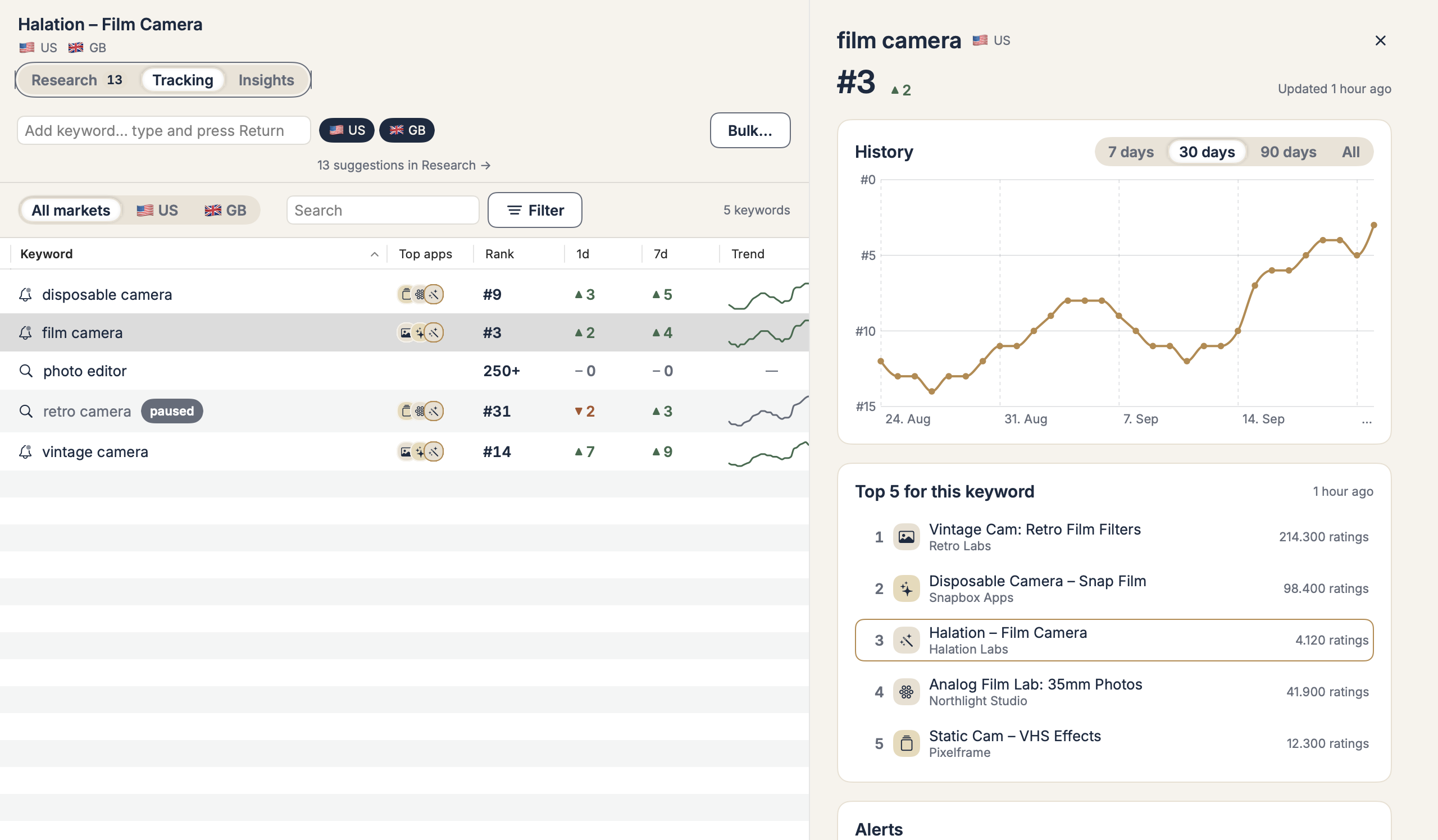Show 7 days history range

coord(1130,152)
